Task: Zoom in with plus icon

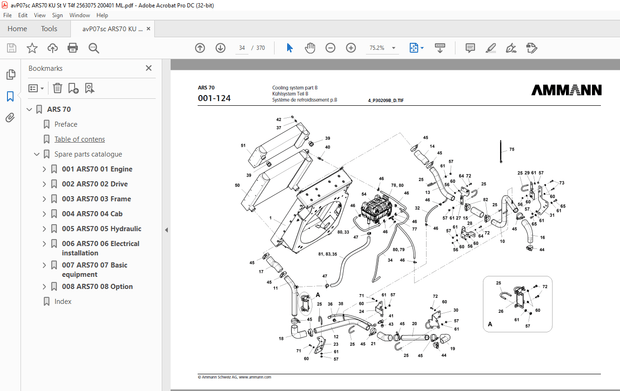Action: 351,48
